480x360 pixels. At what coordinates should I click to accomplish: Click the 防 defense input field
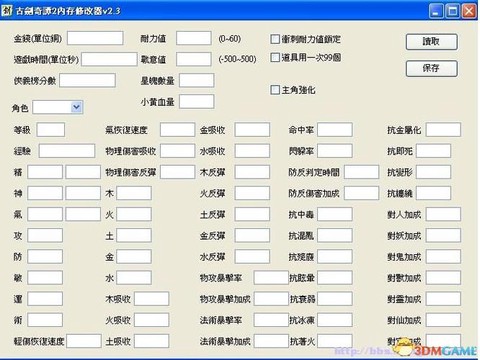coord(45,256)
